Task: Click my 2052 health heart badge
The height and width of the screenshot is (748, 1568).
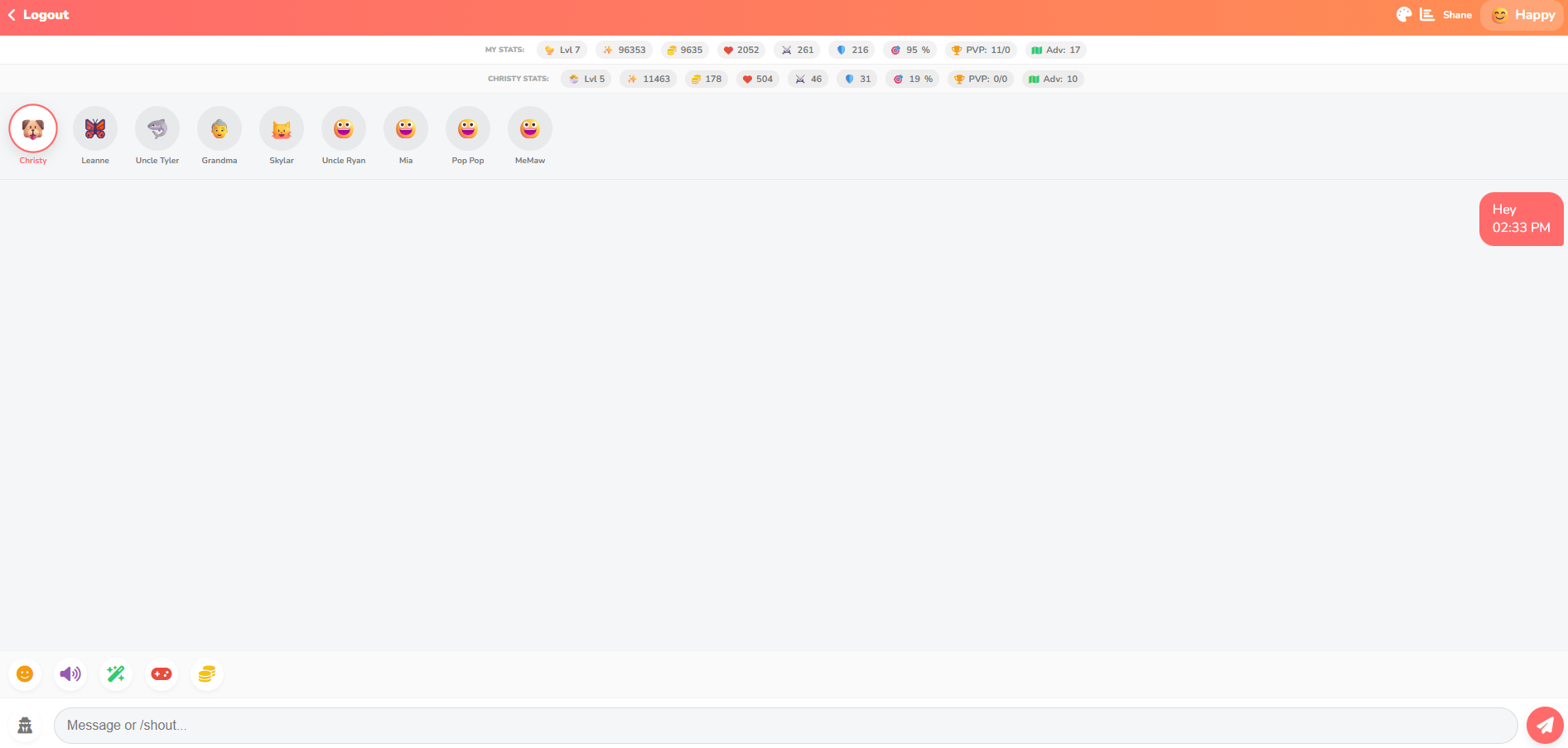Action: (741, 50)
